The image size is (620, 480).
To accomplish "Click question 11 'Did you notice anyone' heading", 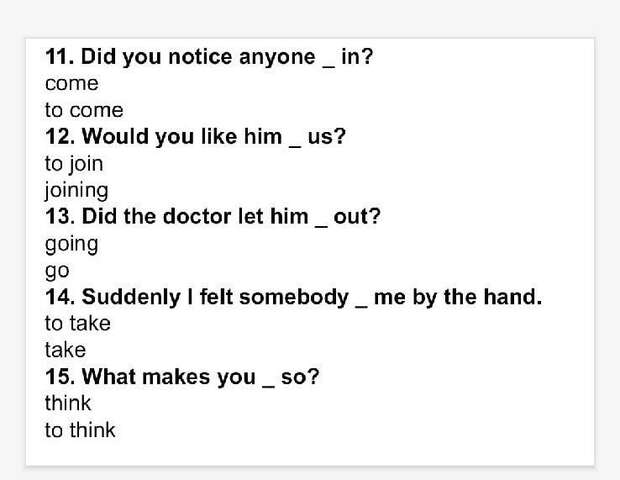I will (x=209, y=57).
